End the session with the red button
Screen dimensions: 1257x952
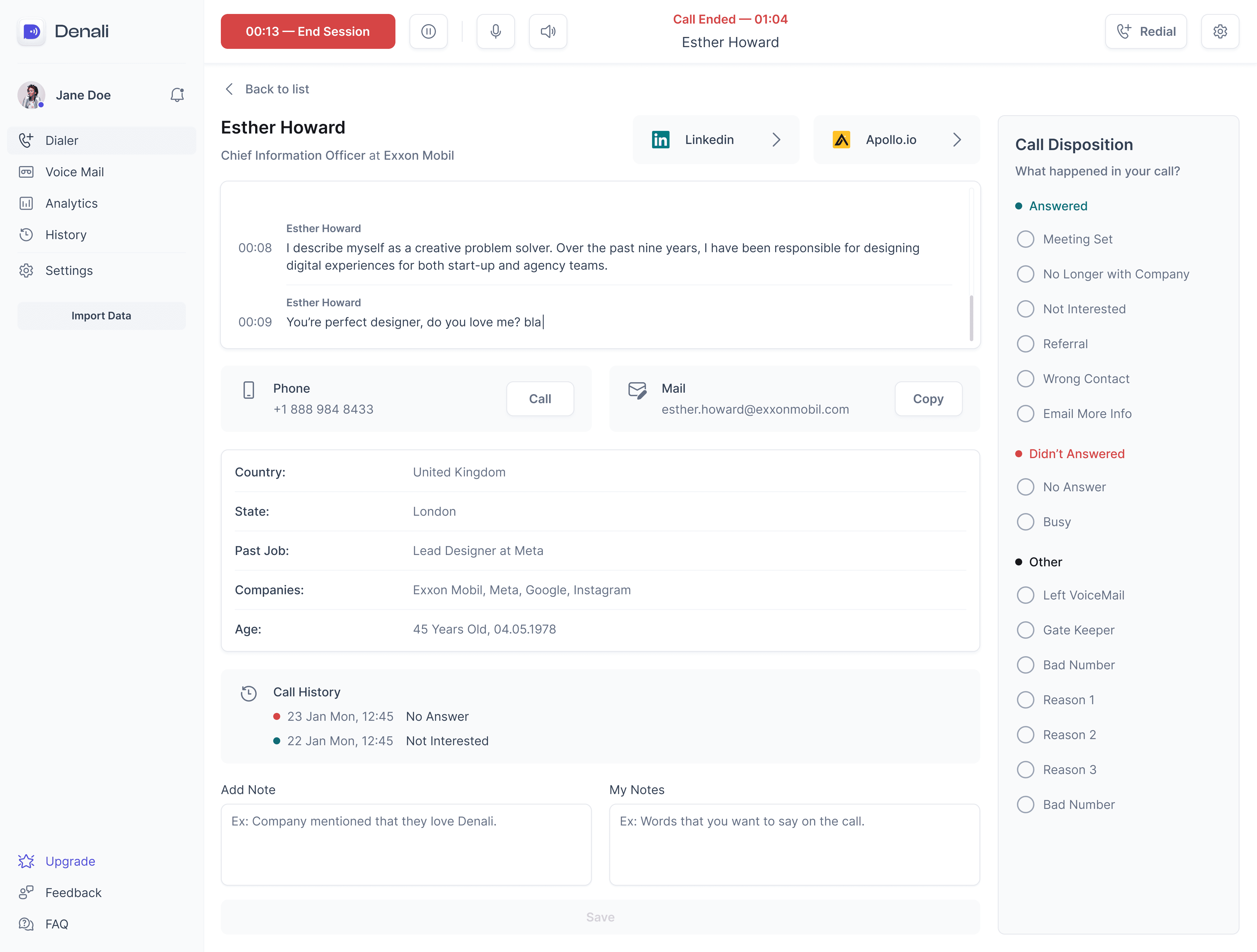pos(308,31)
